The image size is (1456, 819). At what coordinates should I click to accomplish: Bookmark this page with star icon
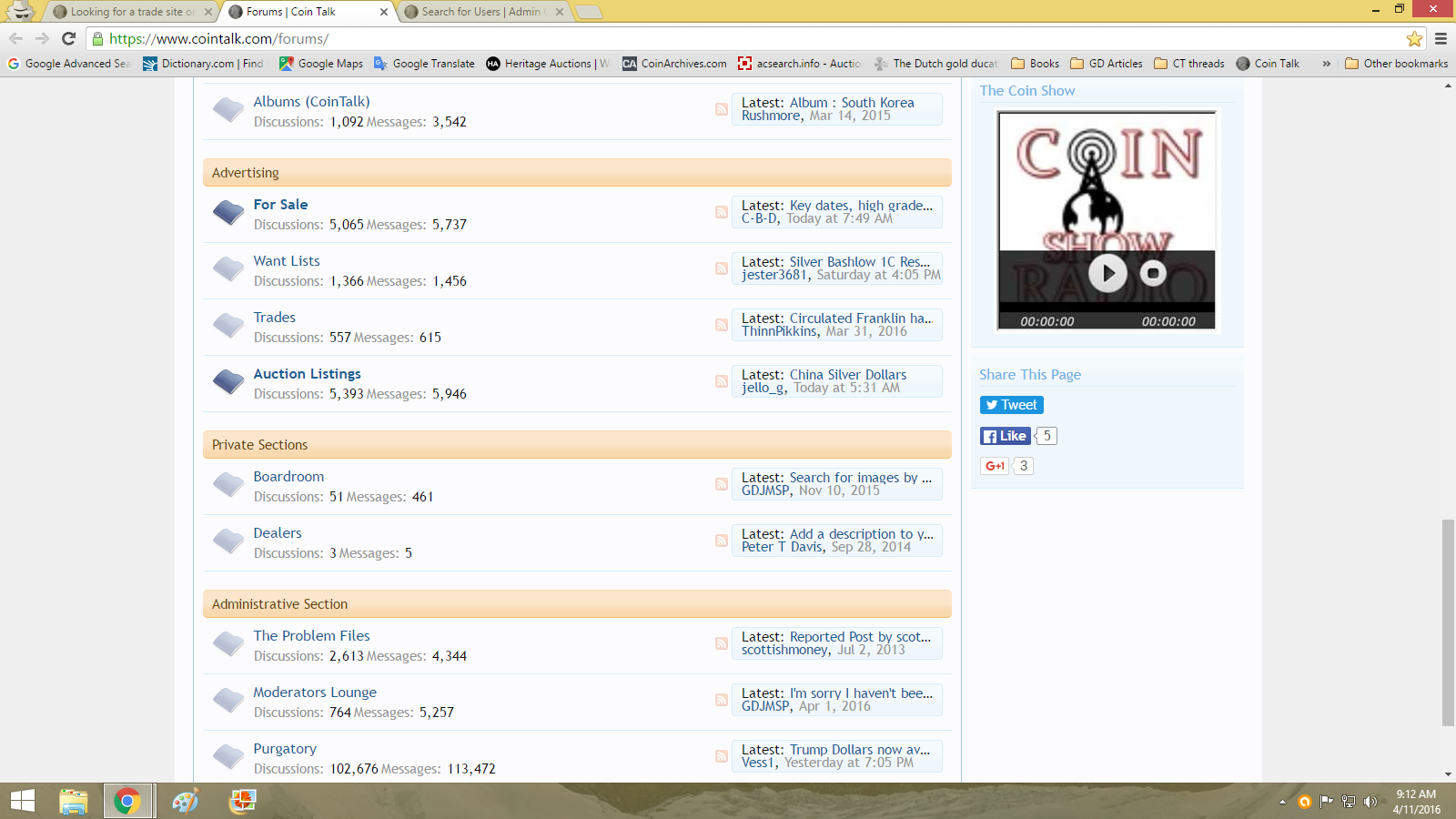(x=1414, y=38)
